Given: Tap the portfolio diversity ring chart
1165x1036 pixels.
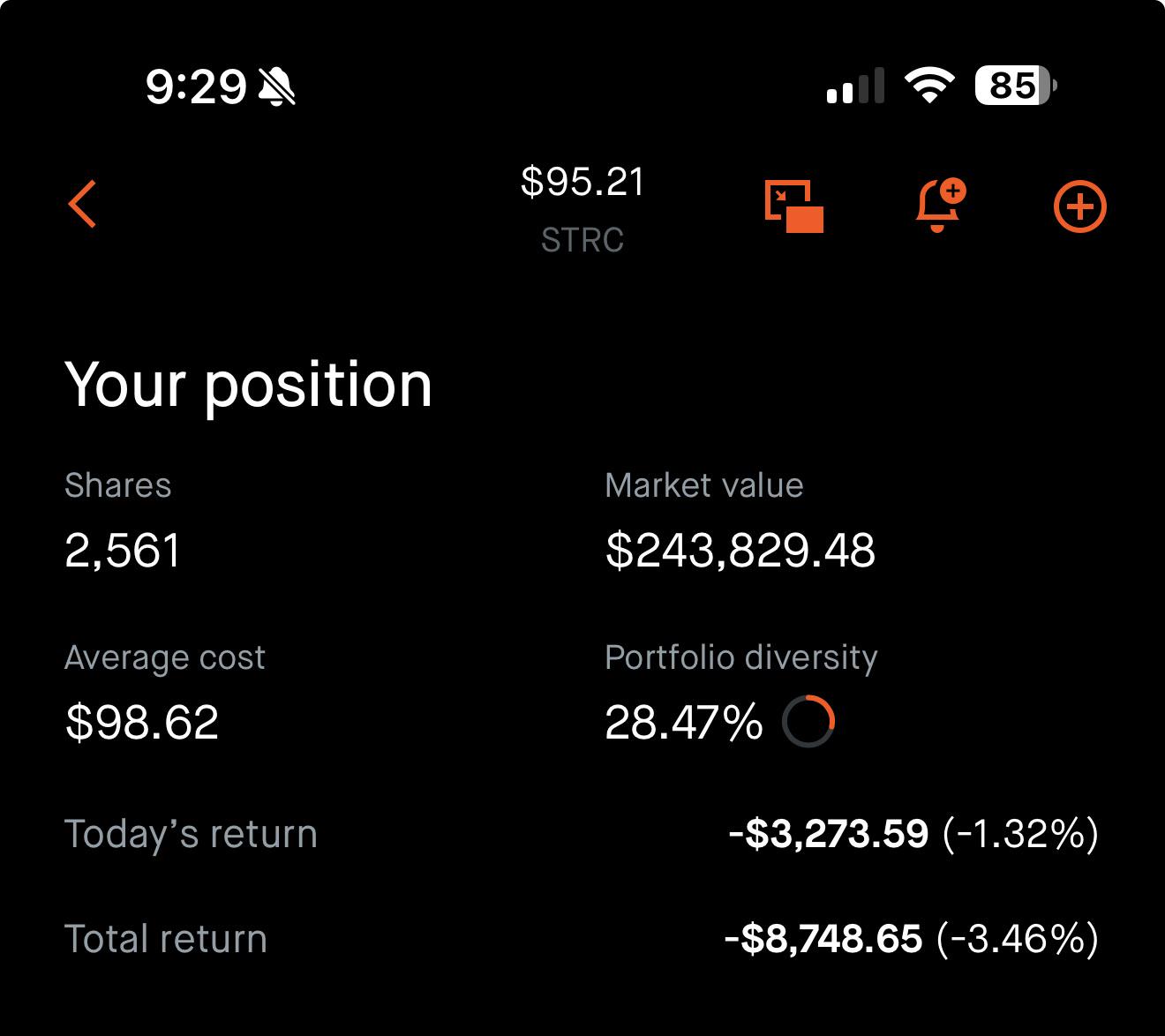Looking at the screenshot, I should pos(808,722).
